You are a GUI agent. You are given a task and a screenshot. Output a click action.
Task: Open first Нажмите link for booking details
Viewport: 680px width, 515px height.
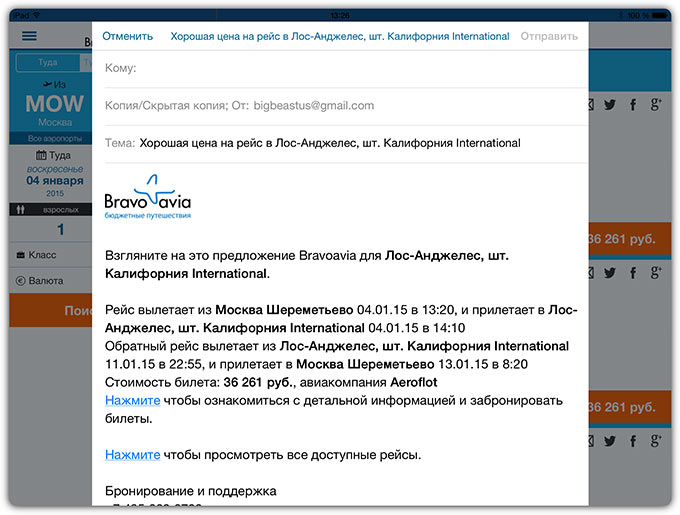(133, 401)
